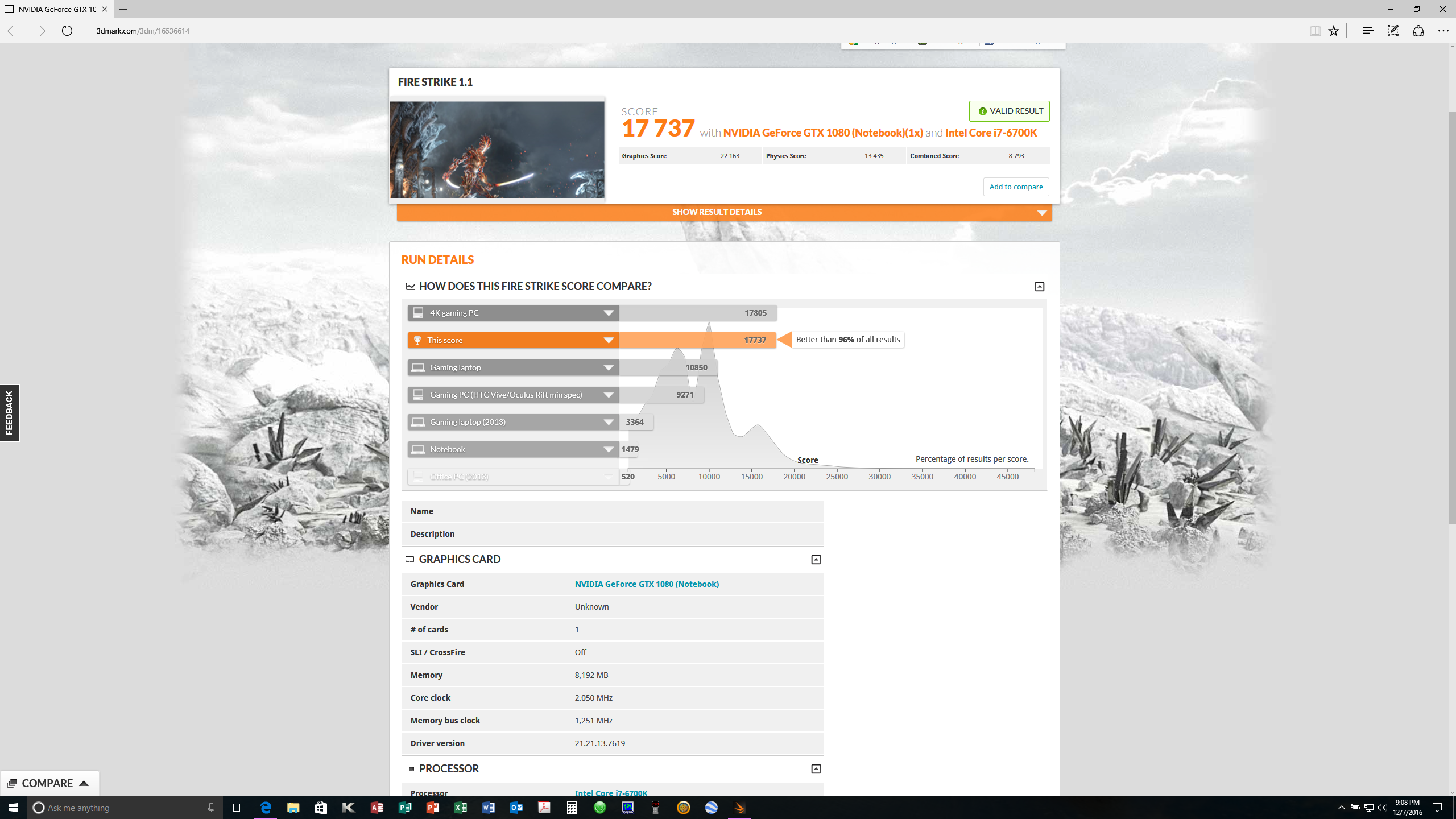Screen dimensions: 1456x819
Task: Open File Explorer from the taskbar
Action: pos(293,808)
